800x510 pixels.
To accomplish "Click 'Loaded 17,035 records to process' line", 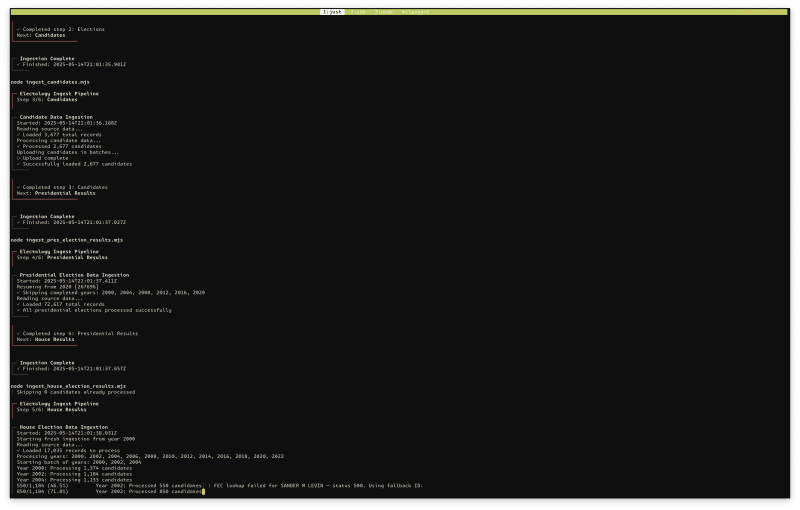I will coord(68,450).
